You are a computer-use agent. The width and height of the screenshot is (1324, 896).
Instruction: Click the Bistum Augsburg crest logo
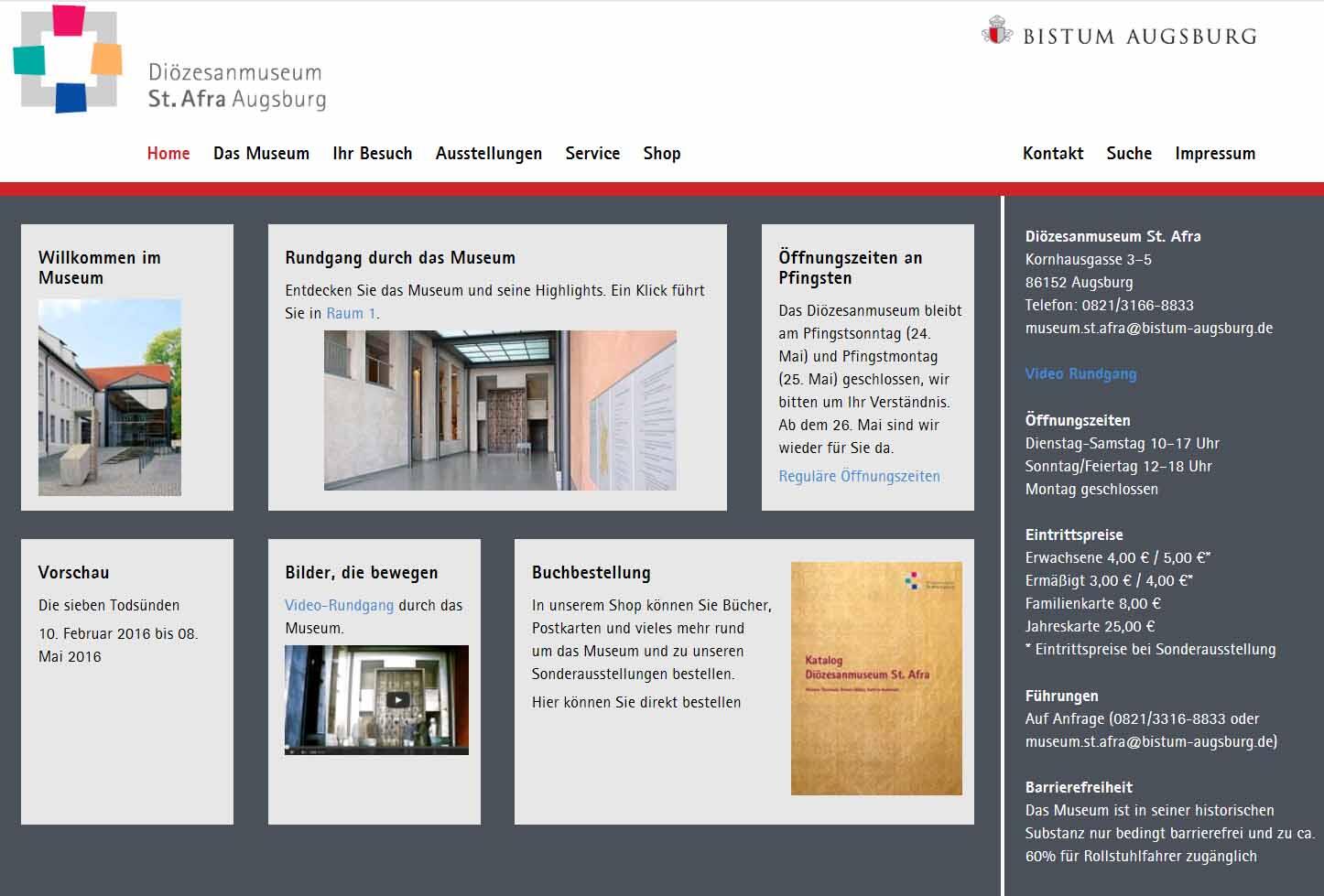coord(996,32)
